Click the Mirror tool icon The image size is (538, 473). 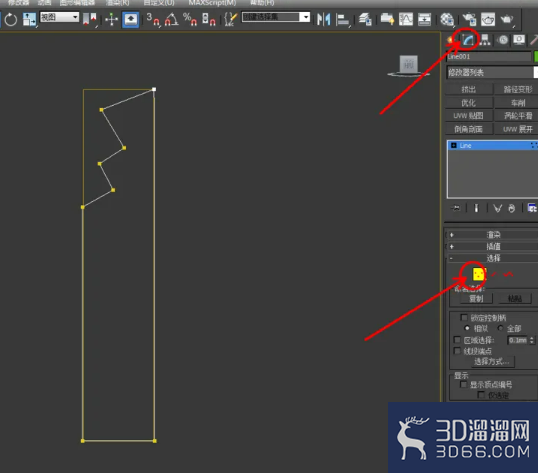(324, 19)
